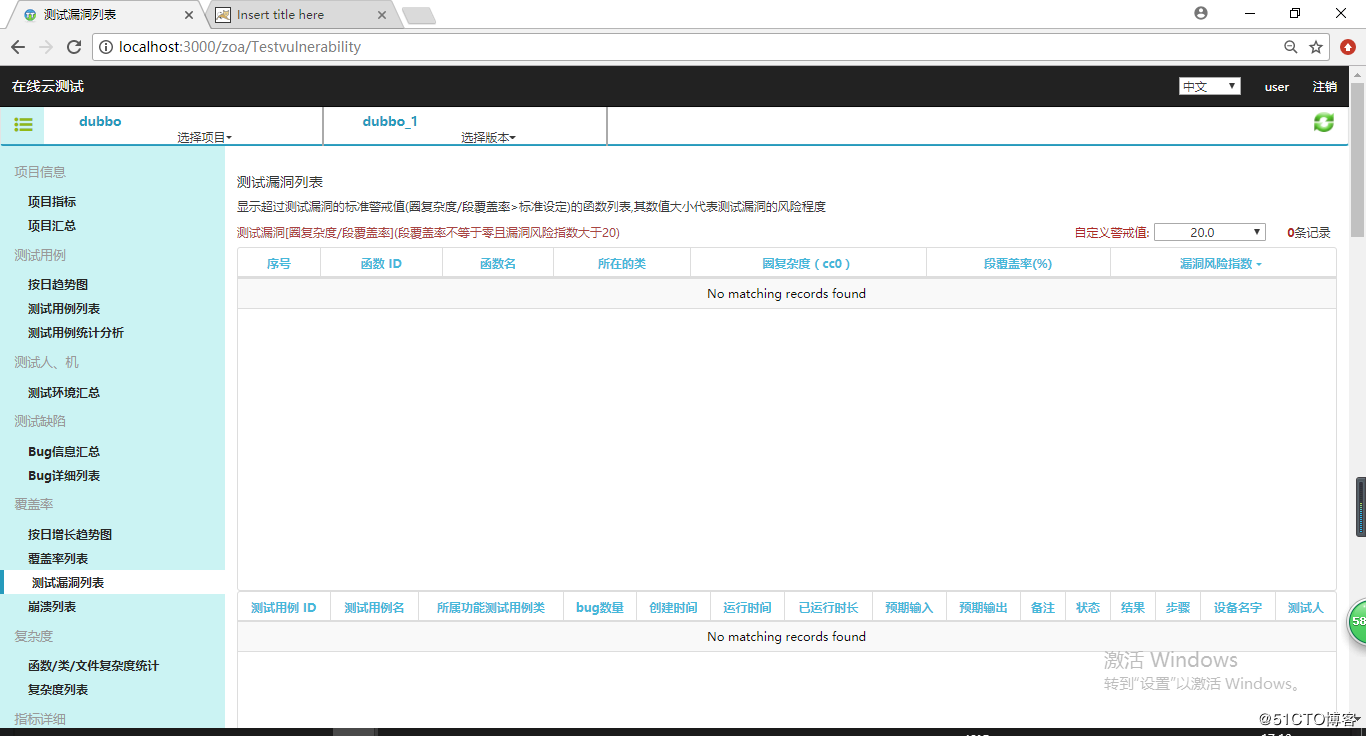Open Bug详细列表 in the sidebar
This screenshot has height=736, width=1366.
click(x=64, y=476)
